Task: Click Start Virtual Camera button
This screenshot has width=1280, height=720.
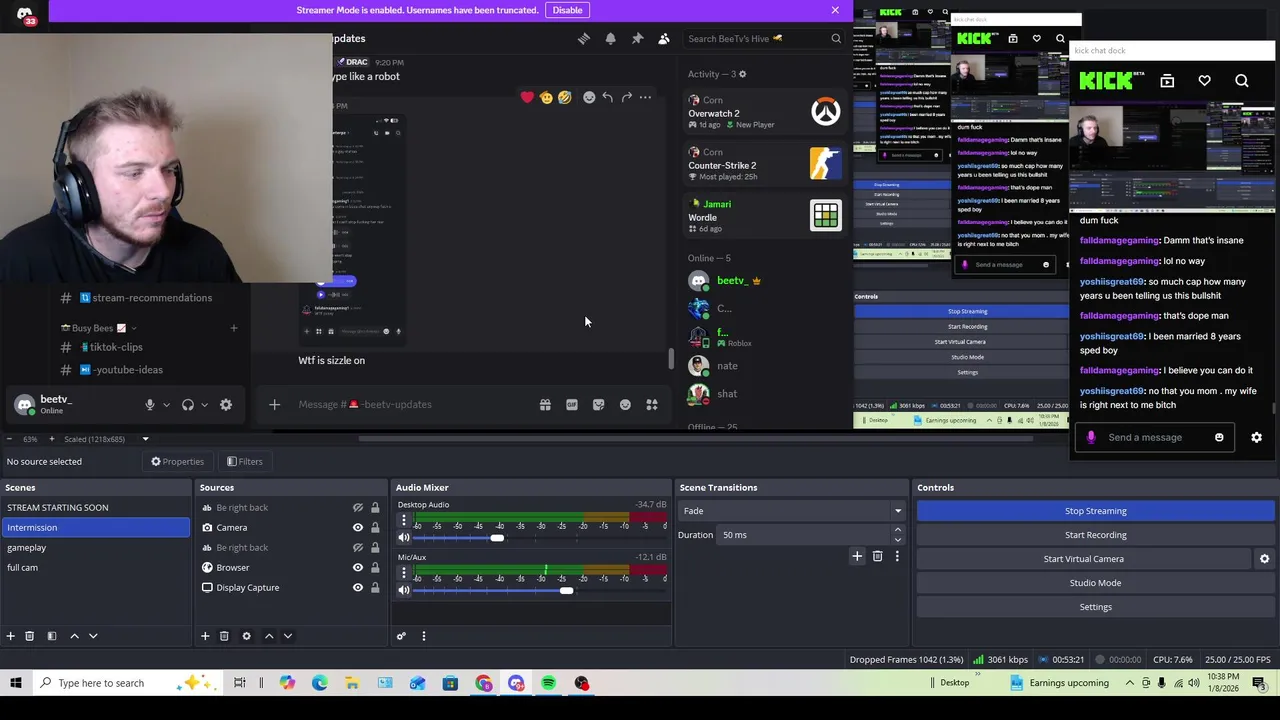Action: [x=1084, y=559]
